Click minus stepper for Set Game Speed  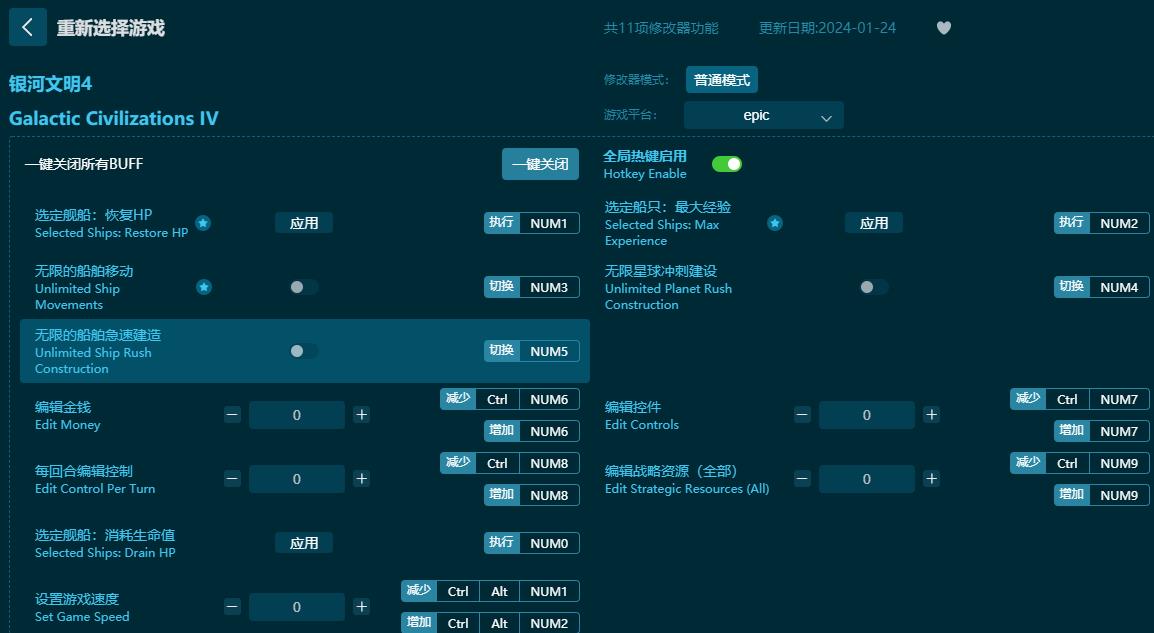pos(231,606)
